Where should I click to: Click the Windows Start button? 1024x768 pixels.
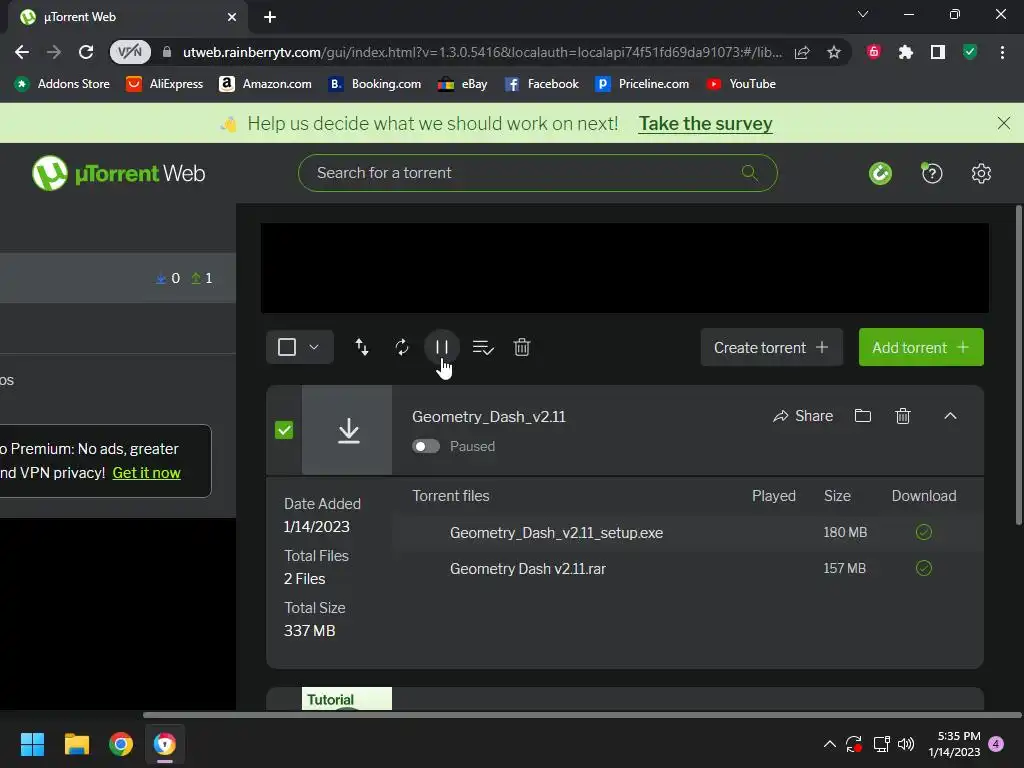tap(32, 744)
